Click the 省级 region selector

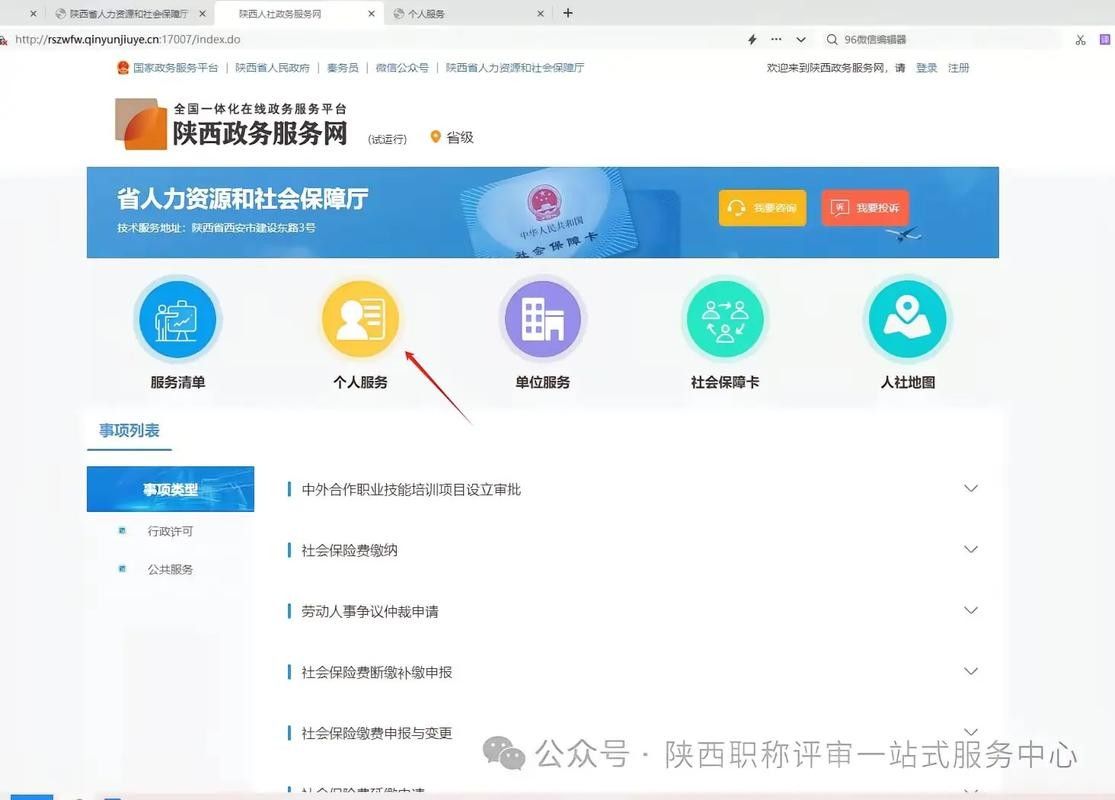[x=452, y=137]
